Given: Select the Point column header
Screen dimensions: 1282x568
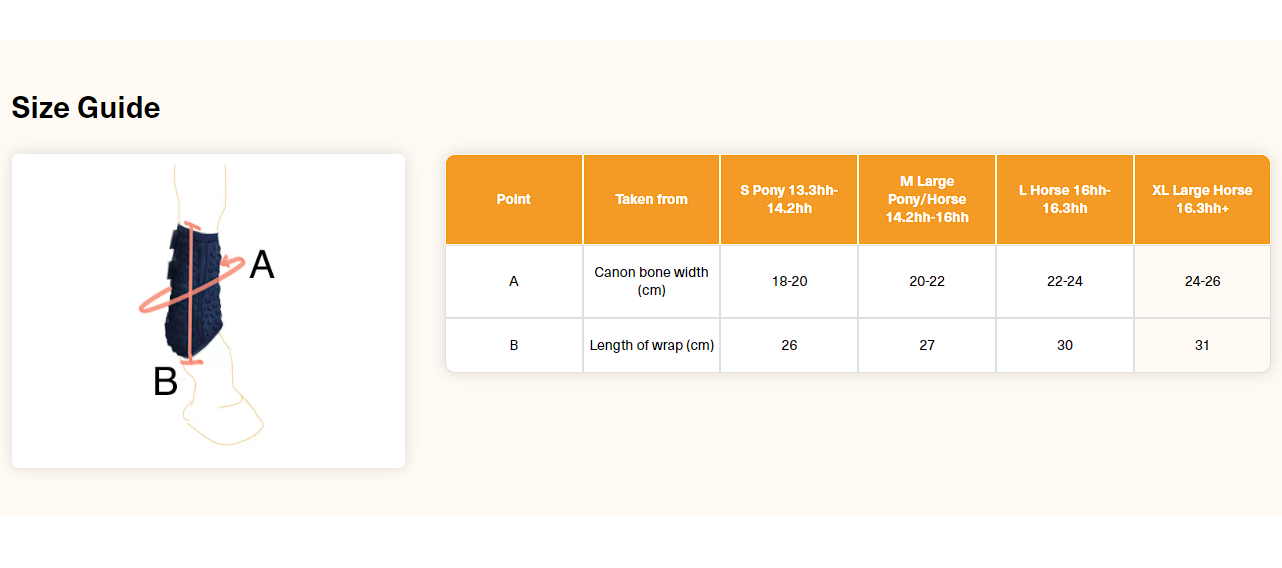Looking at the screenshot, I should tap(514, 199).
